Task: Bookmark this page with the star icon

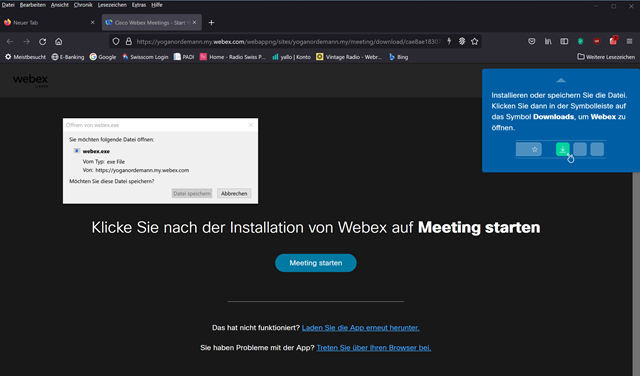Action: coord(474,41)
